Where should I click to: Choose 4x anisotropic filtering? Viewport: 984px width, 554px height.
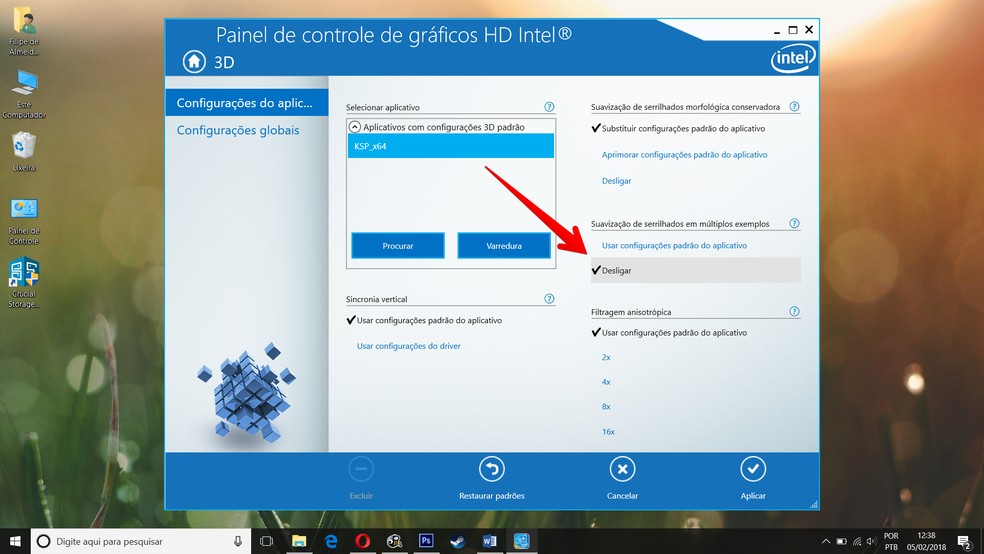pos(606,381)
